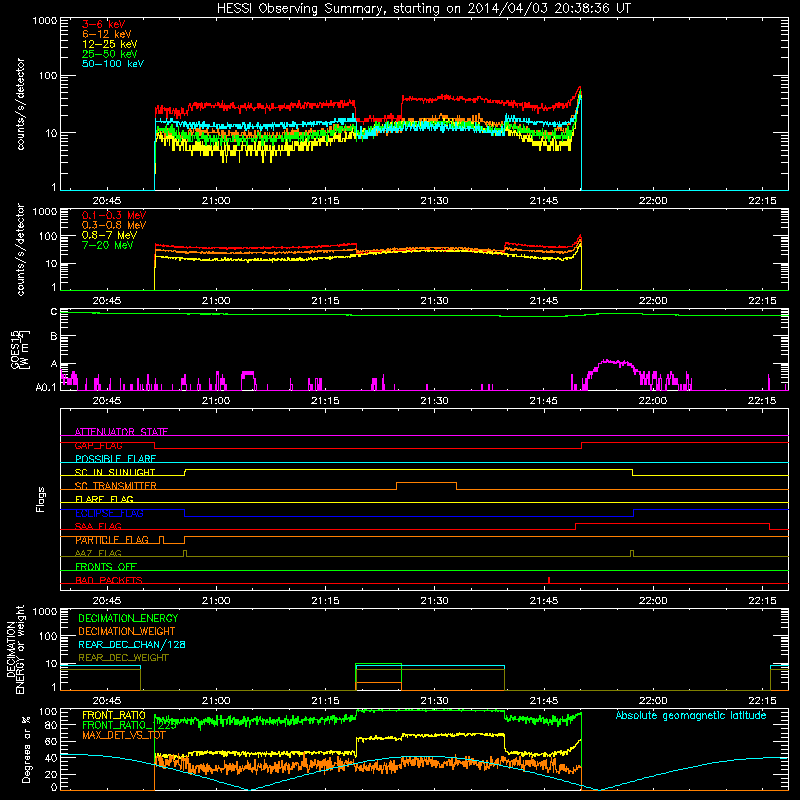Click the SC_TRANSMITTER flag label
The width and height of the screenshot is (800, 800).
(x=116, y=486)
